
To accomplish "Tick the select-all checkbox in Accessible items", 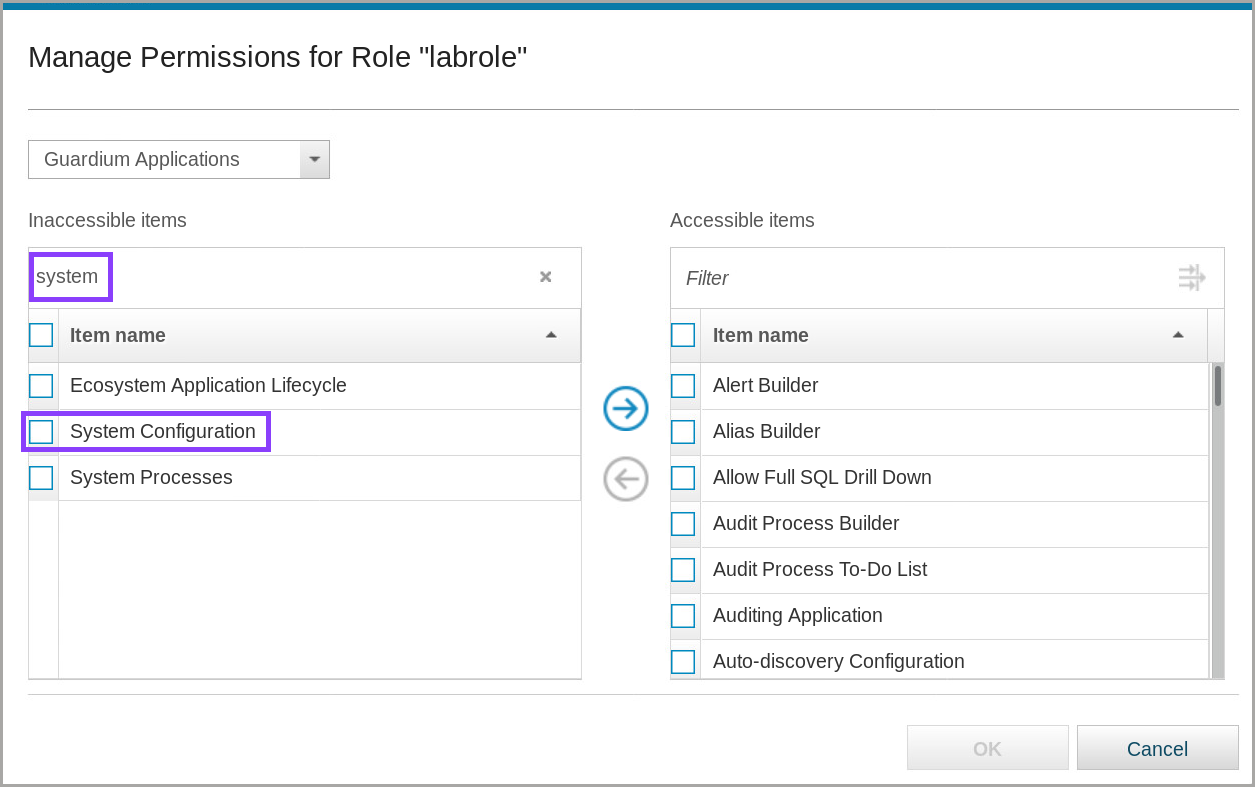I will [x=683, y=335].
